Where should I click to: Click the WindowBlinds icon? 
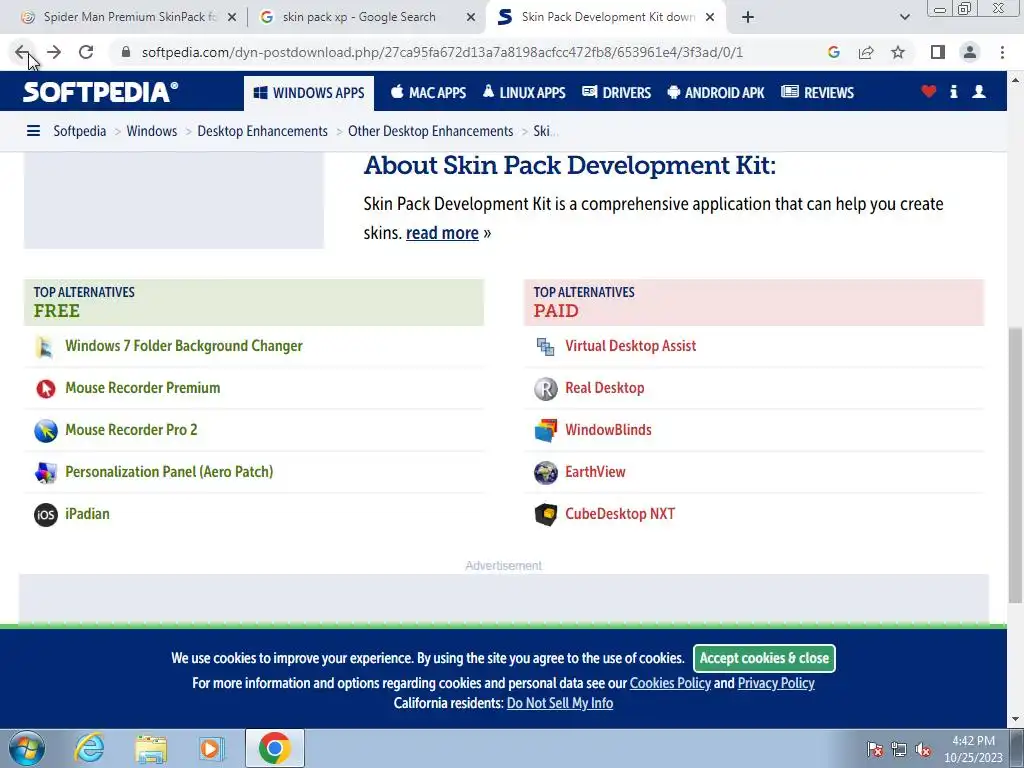545,430
